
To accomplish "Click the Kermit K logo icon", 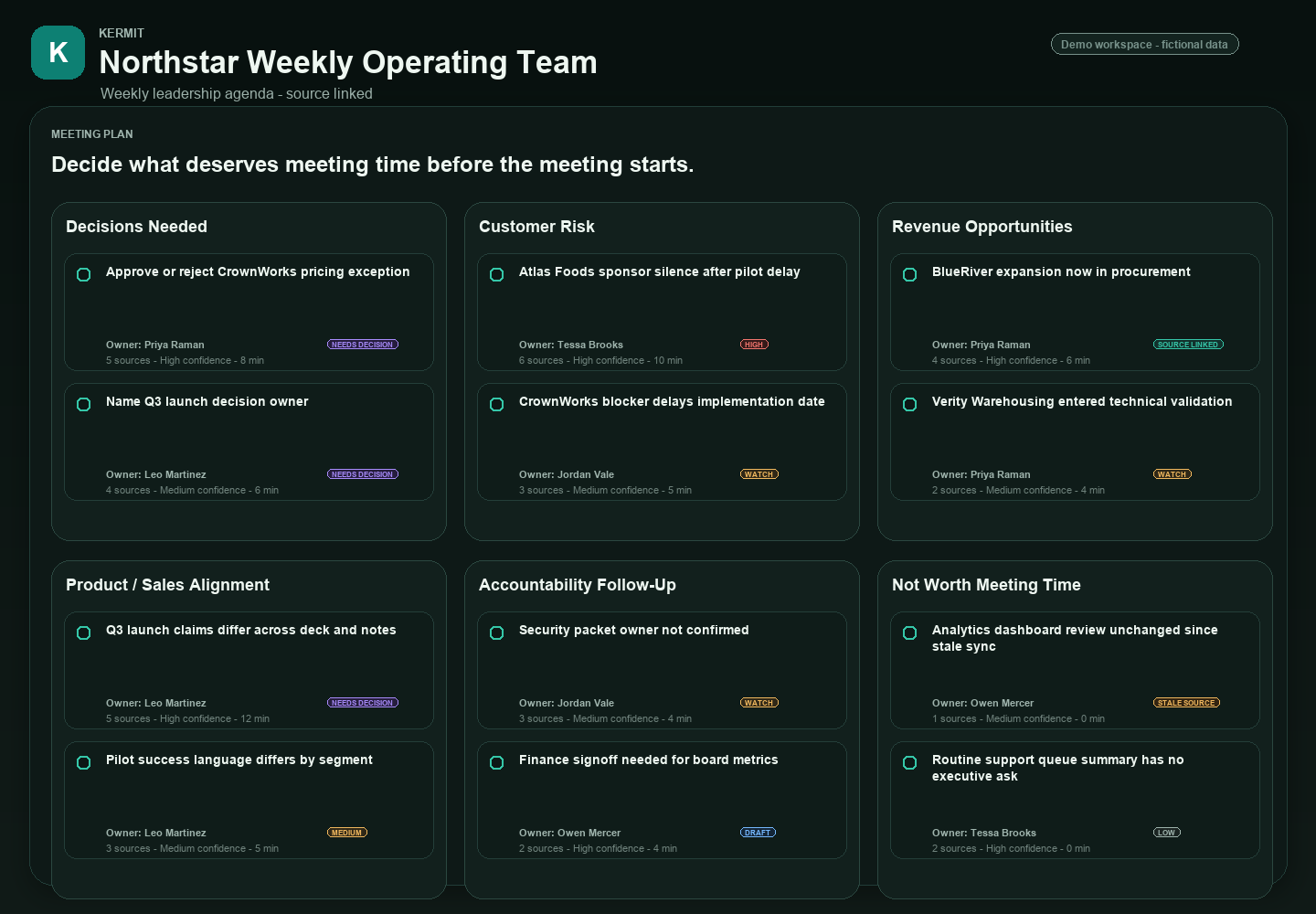I will [58, 52].
